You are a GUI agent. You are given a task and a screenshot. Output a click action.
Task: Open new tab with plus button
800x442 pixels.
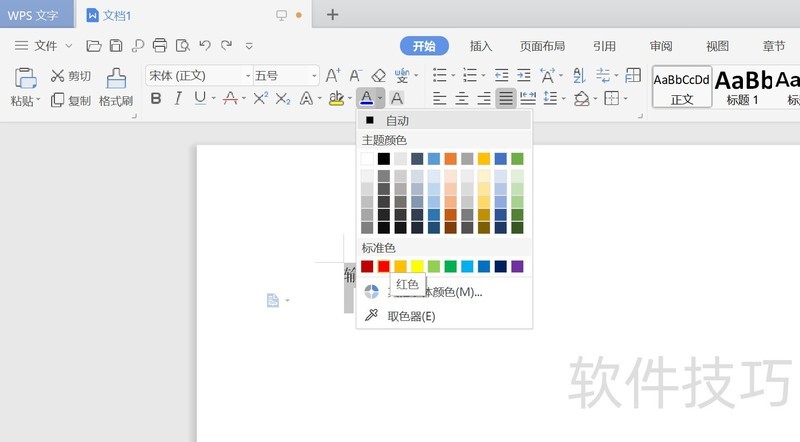(x=333, y=14)
